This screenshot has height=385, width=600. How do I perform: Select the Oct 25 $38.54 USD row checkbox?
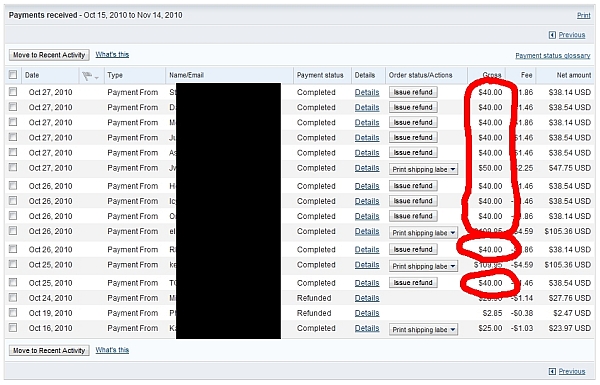13,282
